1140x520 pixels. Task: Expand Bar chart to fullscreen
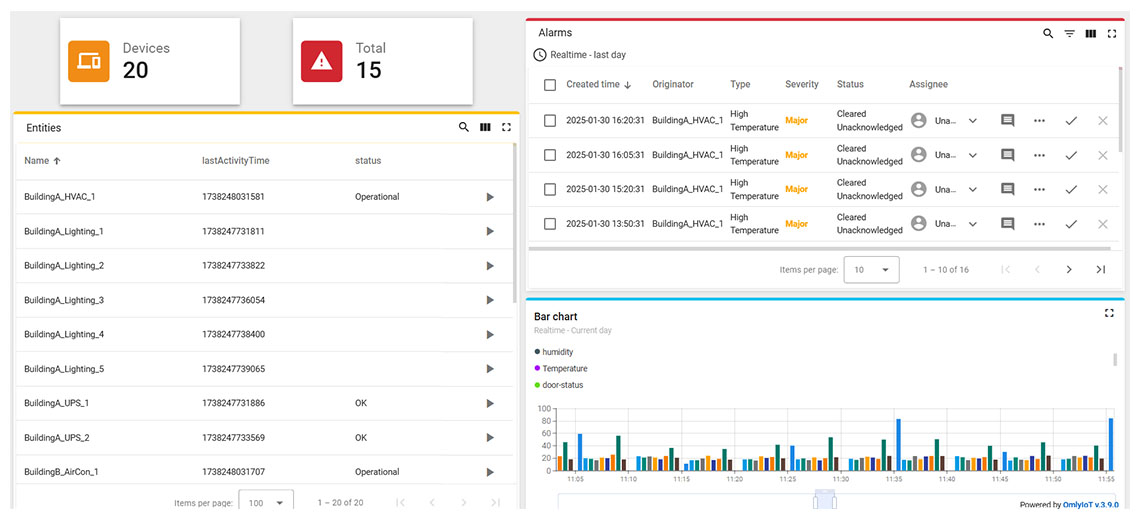(1109, 313)
